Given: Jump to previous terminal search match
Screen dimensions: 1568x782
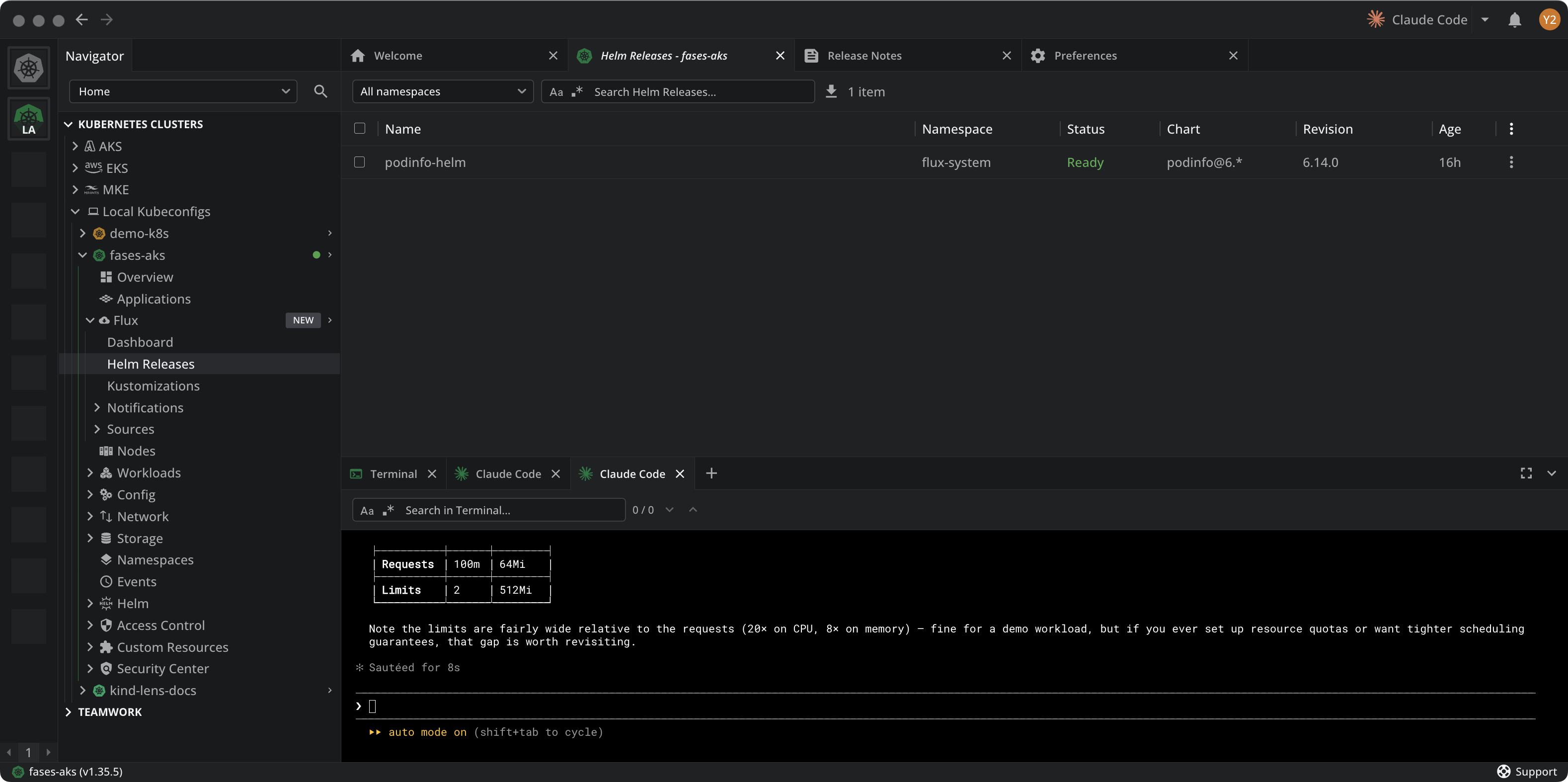Looking at the screenshot, I should pyautogui.click(x=693, y=509).
